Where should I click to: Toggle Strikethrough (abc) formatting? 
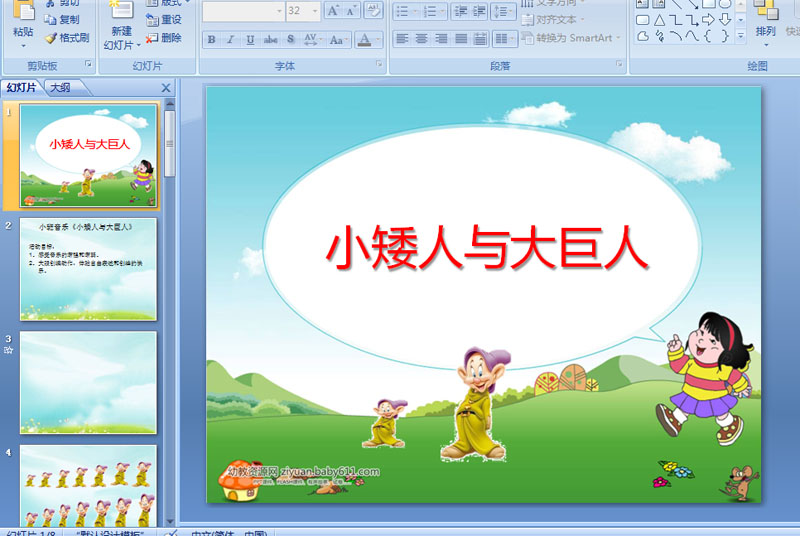coord(270,39)
